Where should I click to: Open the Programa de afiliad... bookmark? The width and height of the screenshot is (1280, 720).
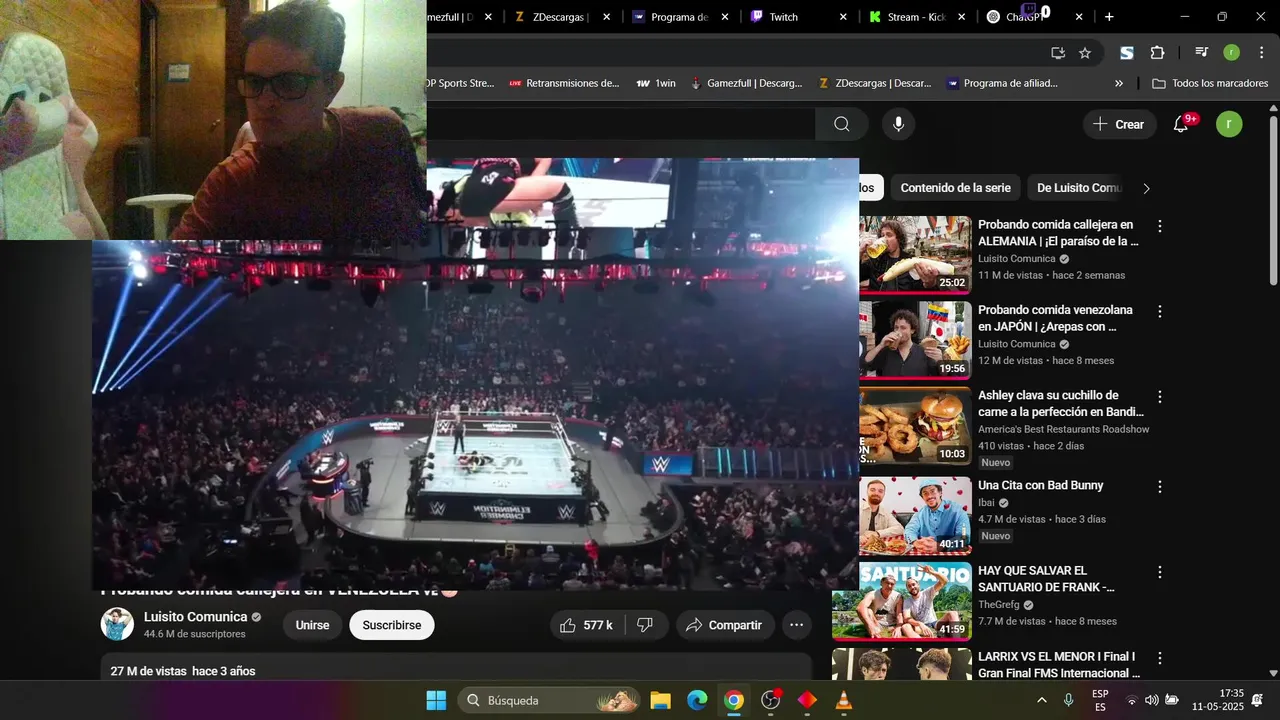pos(1002,83)
